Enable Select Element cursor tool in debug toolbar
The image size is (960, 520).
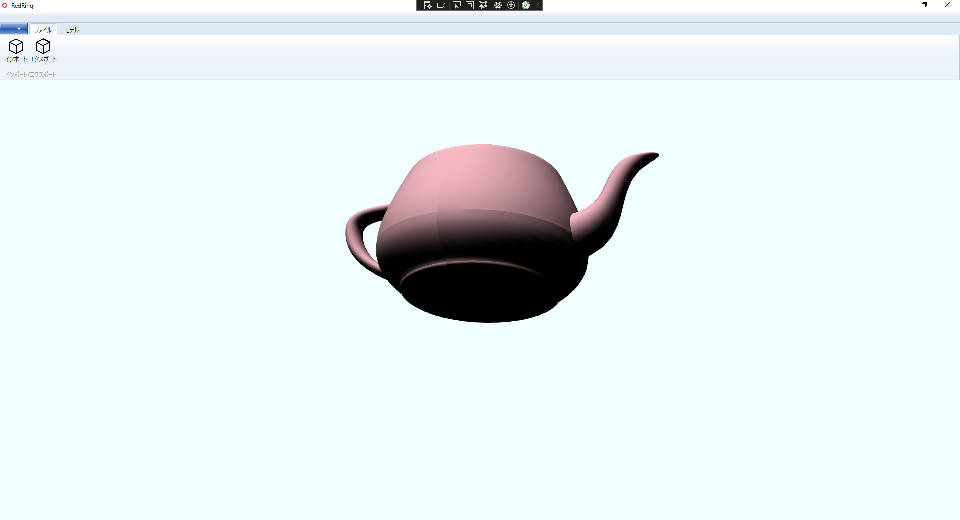click(456, 5)
